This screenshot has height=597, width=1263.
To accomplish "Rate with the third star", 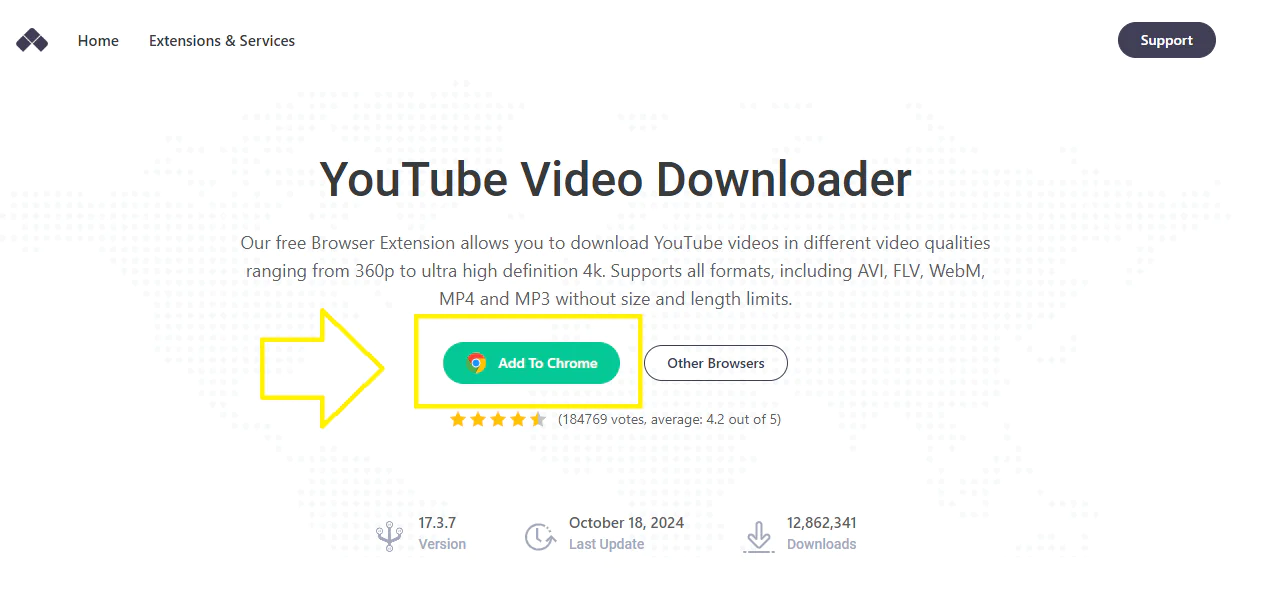I will point(498,419).
